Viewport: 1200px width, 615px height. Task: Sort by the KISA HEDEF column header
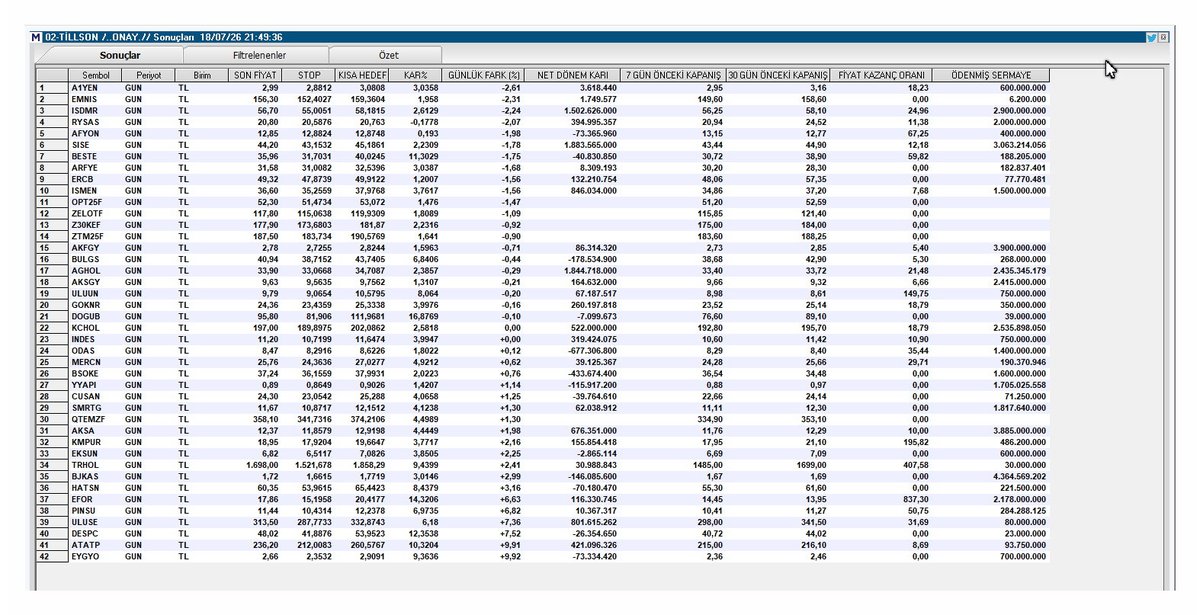pos(362,75)
